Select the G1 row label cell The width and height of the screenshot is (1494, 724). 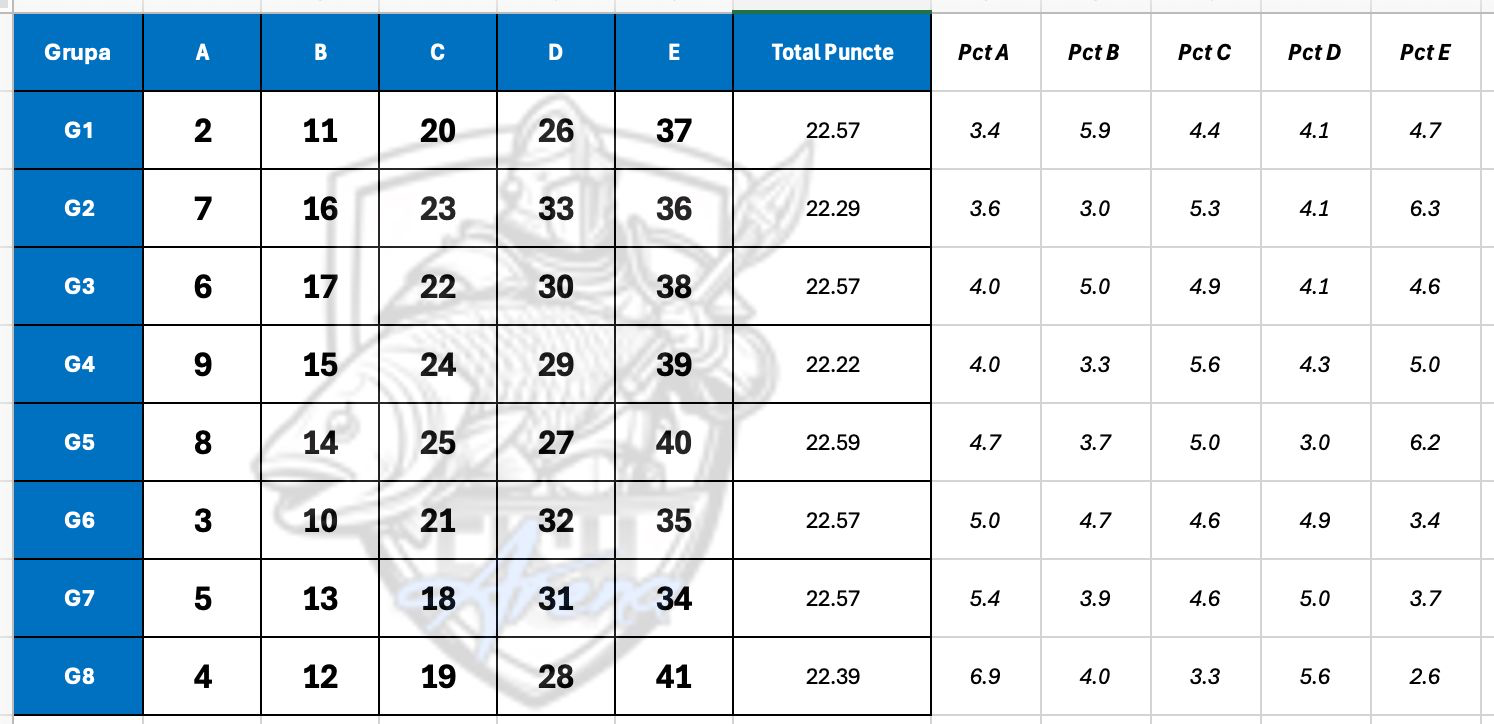point(78,130)
